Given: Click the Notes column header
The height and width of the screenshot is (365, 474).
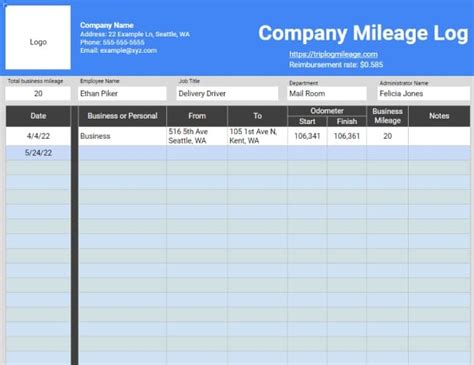Looking at the screenshot, I should [439, 116].
